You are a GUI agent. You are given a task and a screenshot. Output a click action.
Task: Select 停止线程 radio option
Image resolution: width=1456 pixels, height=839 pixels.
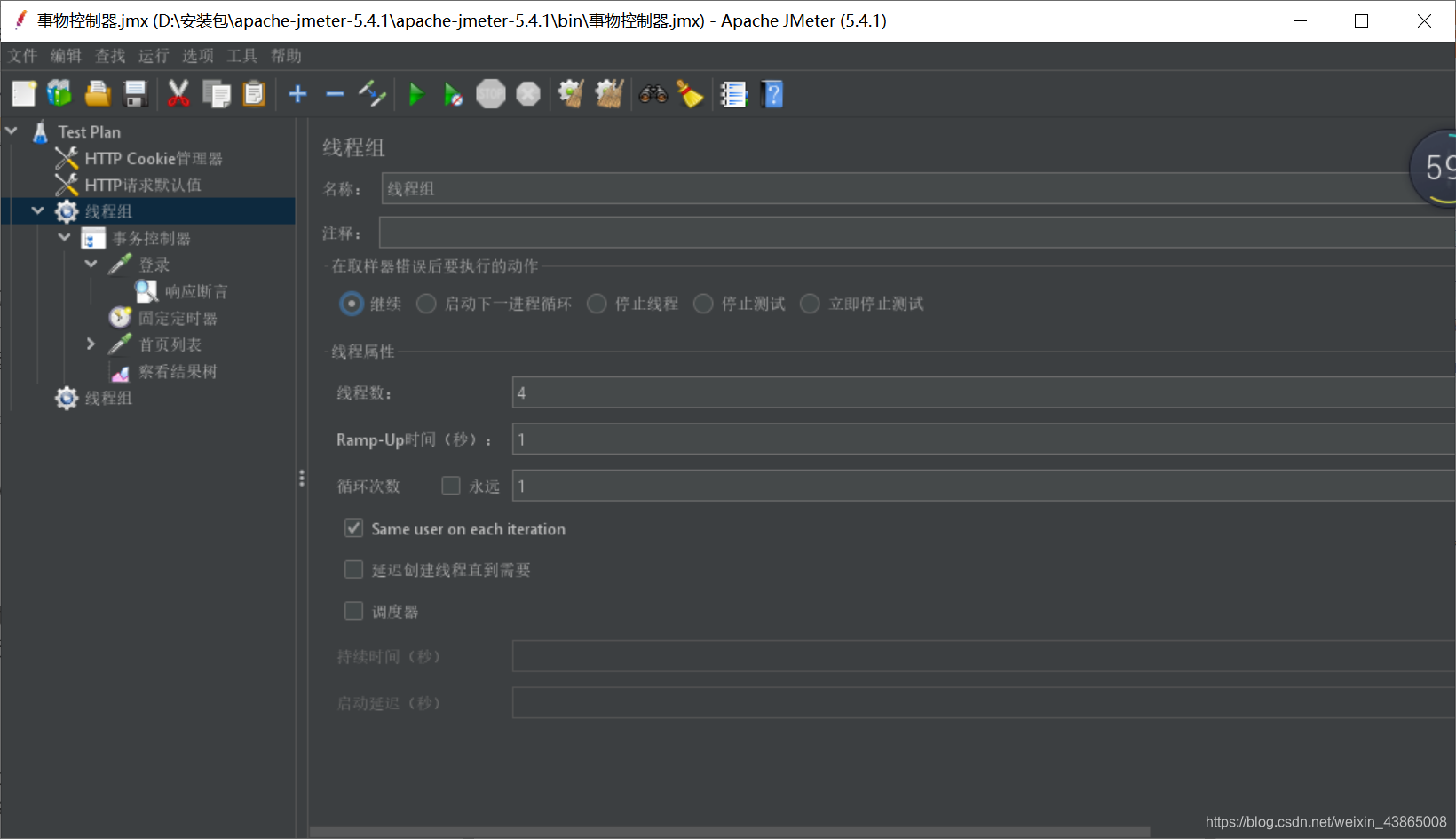pos(597,304)
